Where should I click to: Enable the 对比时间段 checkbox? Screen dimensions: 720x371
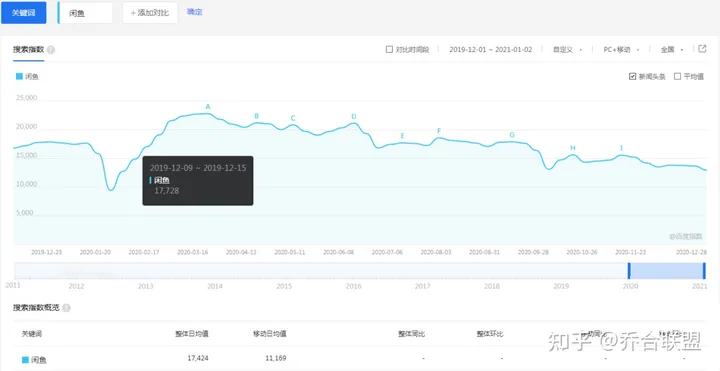[389, 49]
